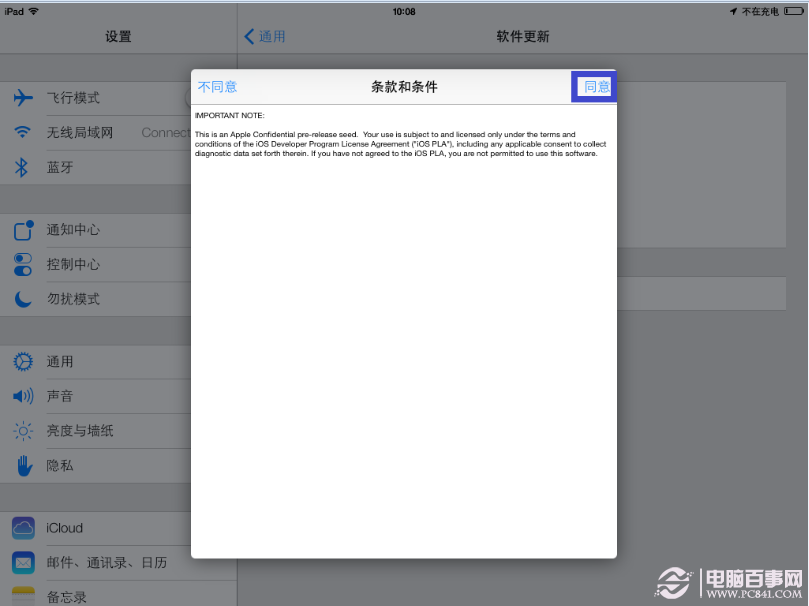Tap the 同意 (Agree) button
Viewport: 809px width, 606px height.
click(x=596, y=87)
